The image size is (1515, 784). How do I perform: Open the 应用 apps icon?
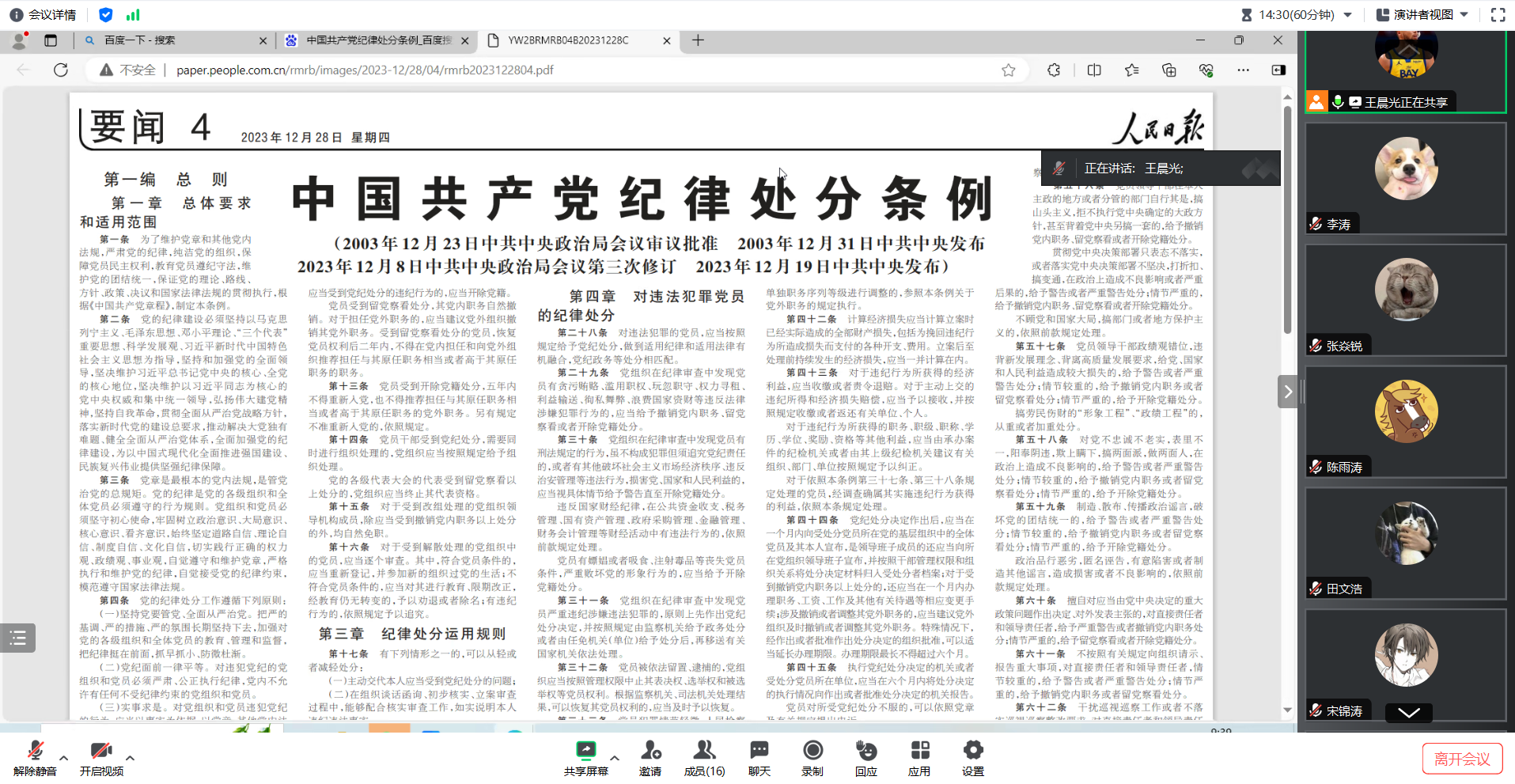point(919,752)
